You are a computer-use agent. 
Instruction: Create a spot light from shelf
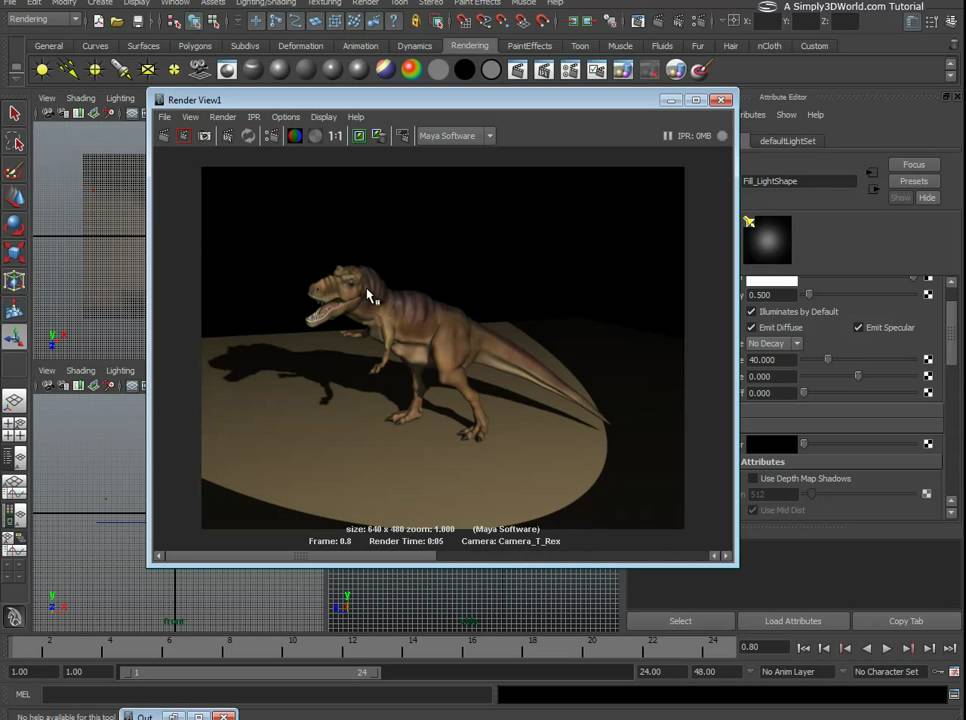(121, 70)
